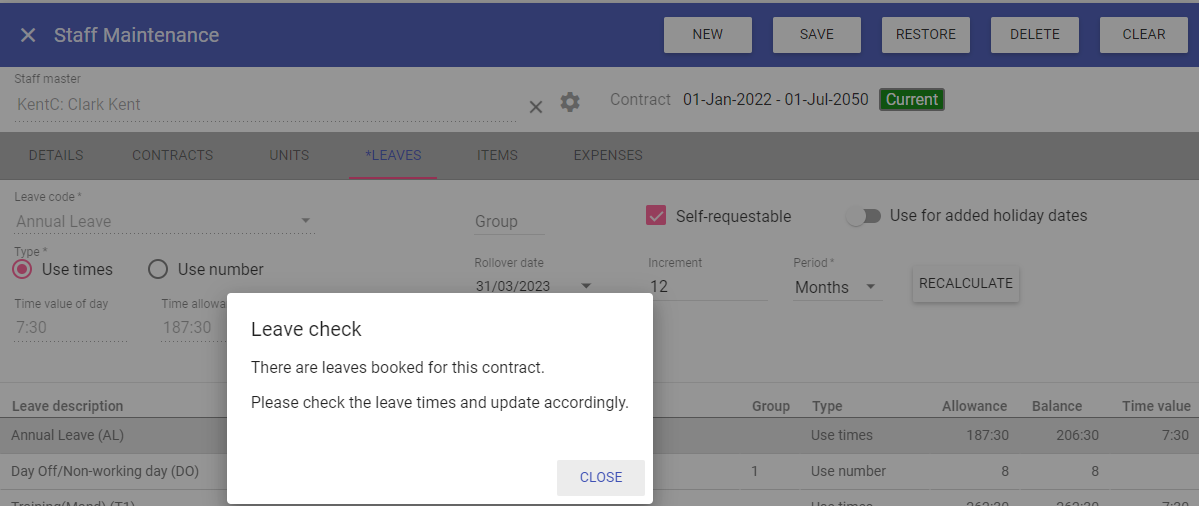Viewport: 1199px width, 506px height.
Task: Click the Save button
Action: pyautogui.click(x=817, y=34)
